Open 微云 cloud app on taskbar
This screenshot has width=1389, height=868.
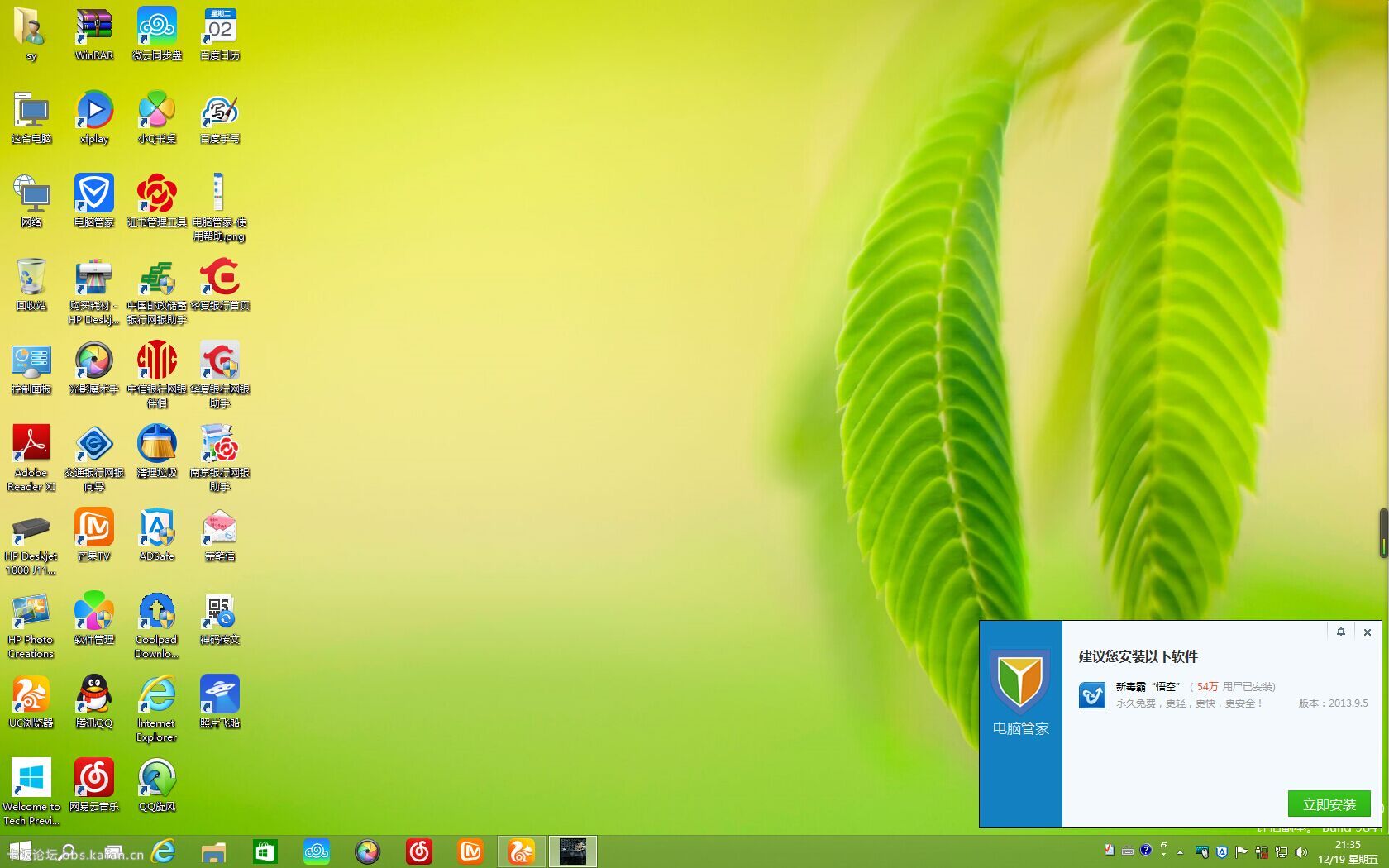[x=316, y=851]
